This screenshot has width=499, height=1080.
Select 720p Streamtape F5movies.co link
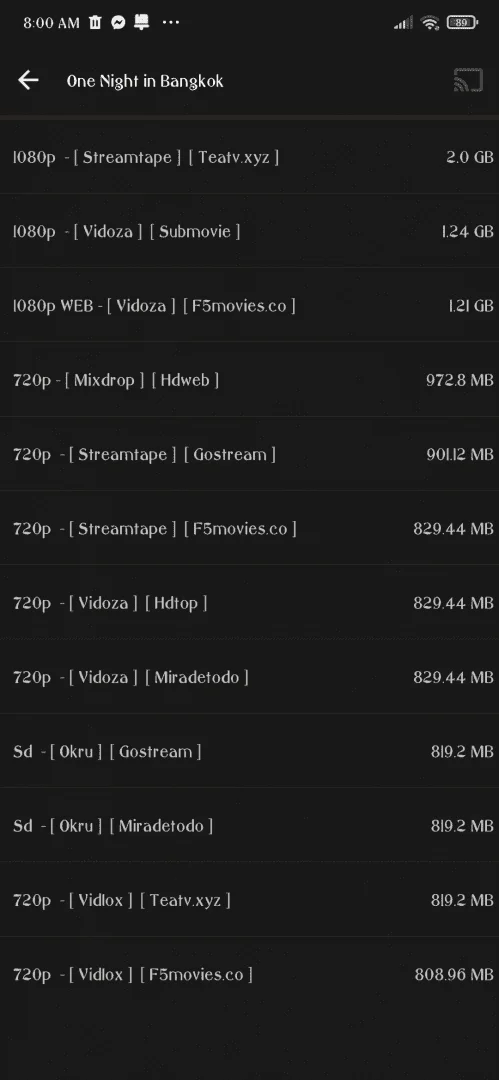tap(250, 529)
